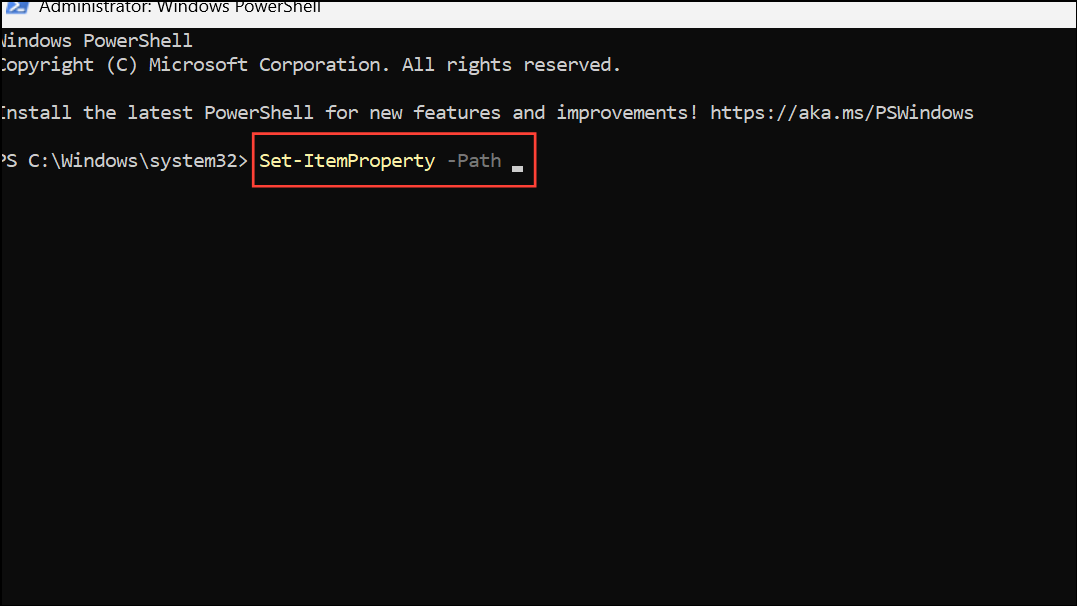Image resolution: width=1077 pixels, height=606 pixels.
Task: Select the Administrator: Windows PowerShell title text
Action: 180,8
